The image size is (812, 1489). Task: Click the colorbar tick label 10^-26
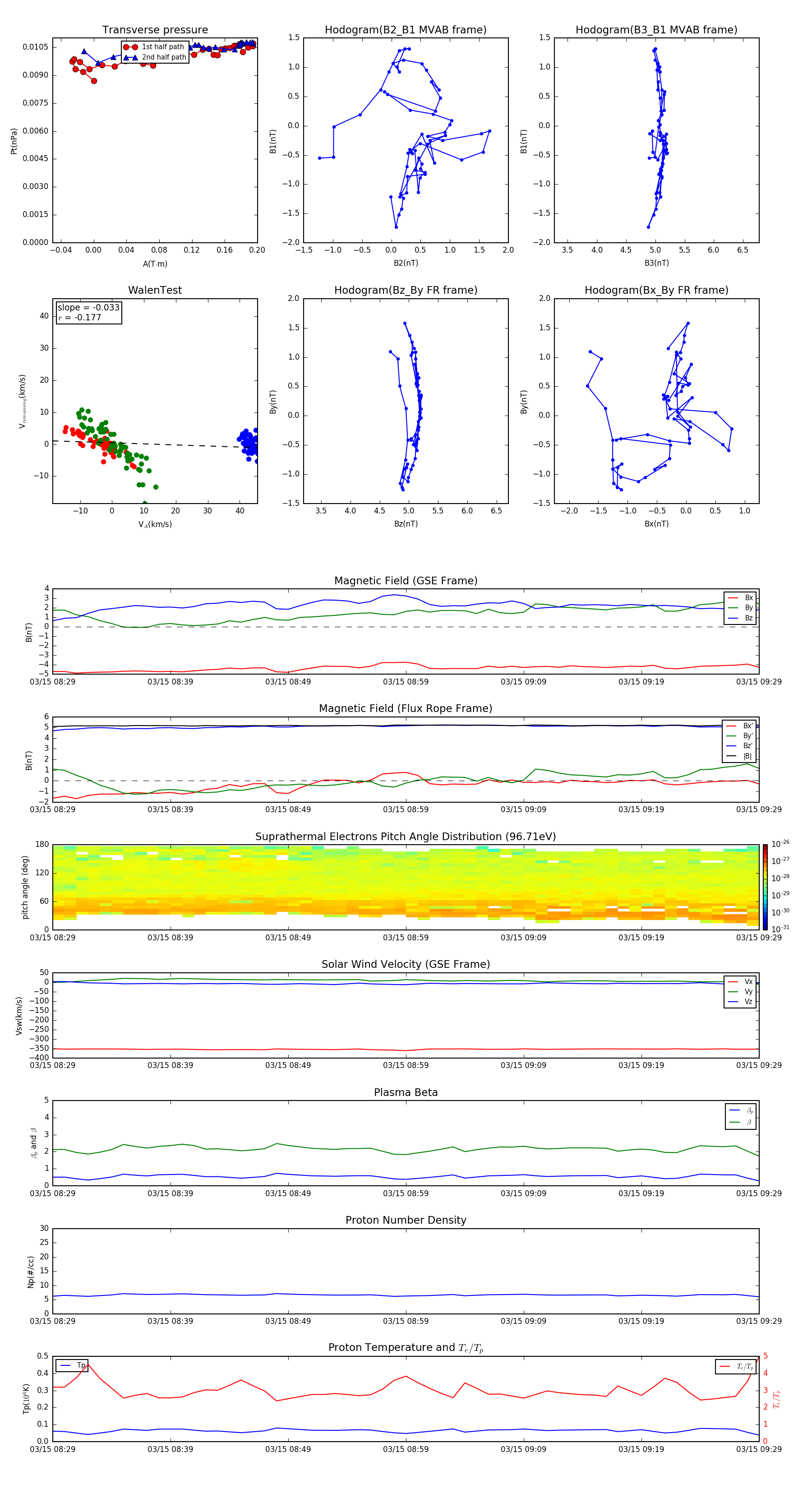780,844
